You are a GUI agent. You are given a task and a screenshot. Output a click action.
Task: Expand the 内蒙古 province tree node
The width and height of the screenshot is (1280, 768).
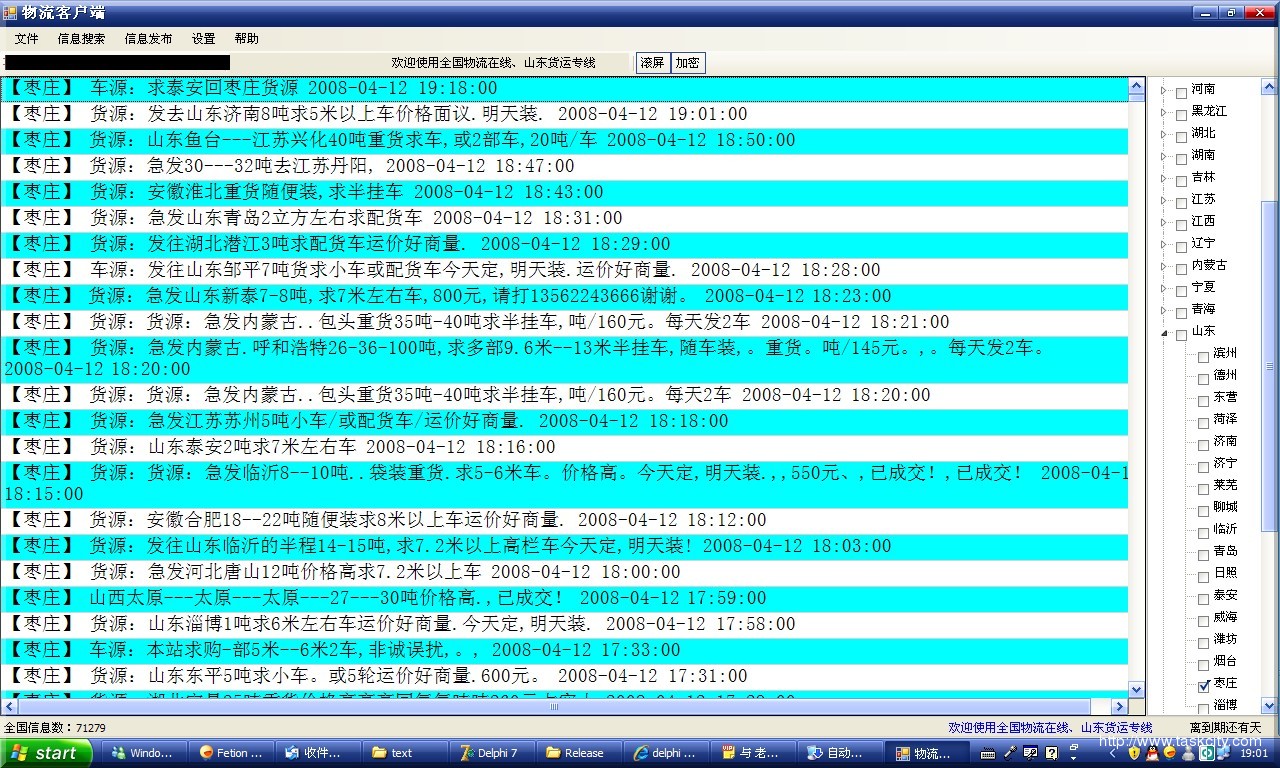(x=1164, y=267)
